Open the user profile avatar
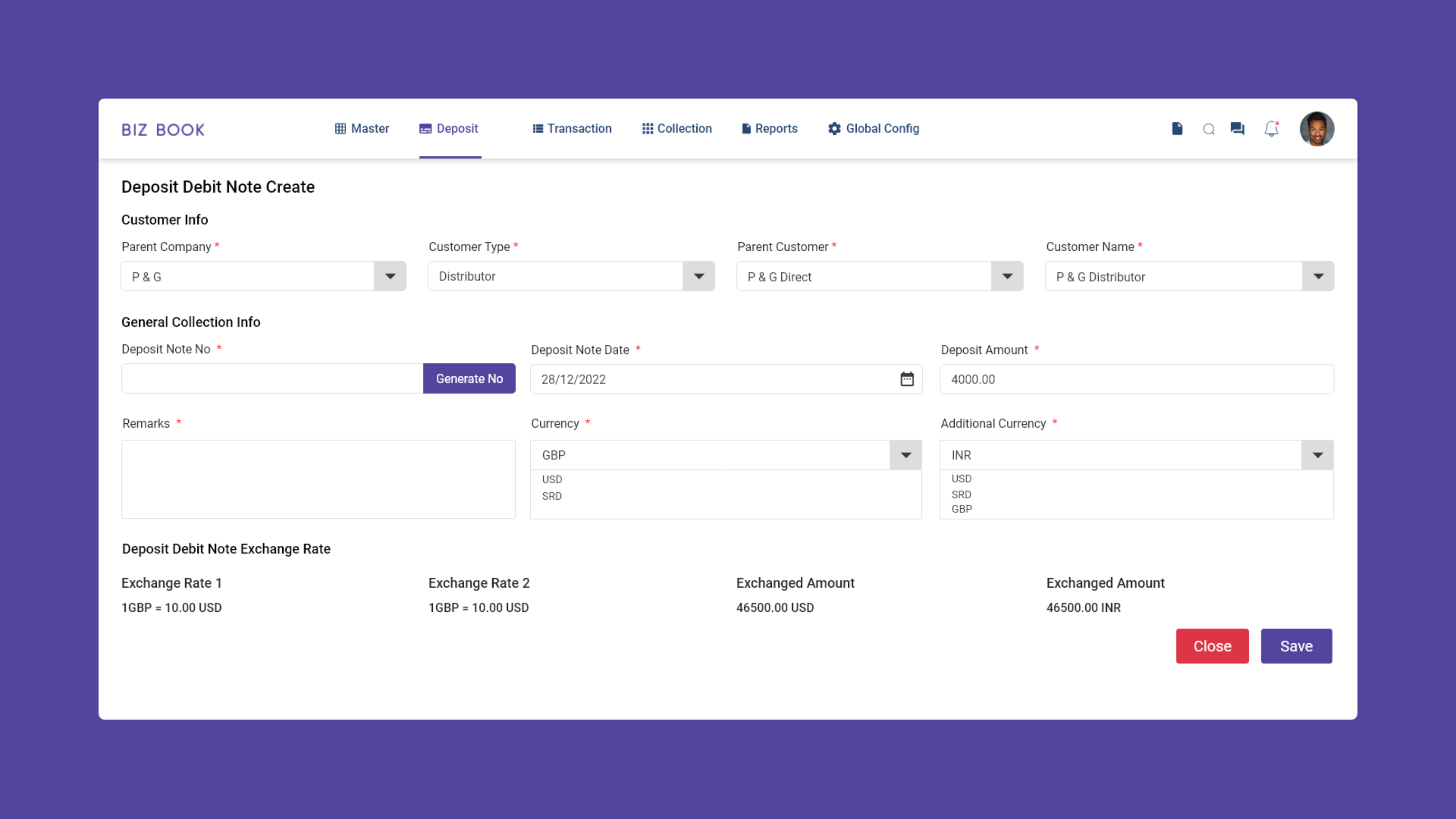This screenshot has height=819, width=1456. tap(1317, 129)
